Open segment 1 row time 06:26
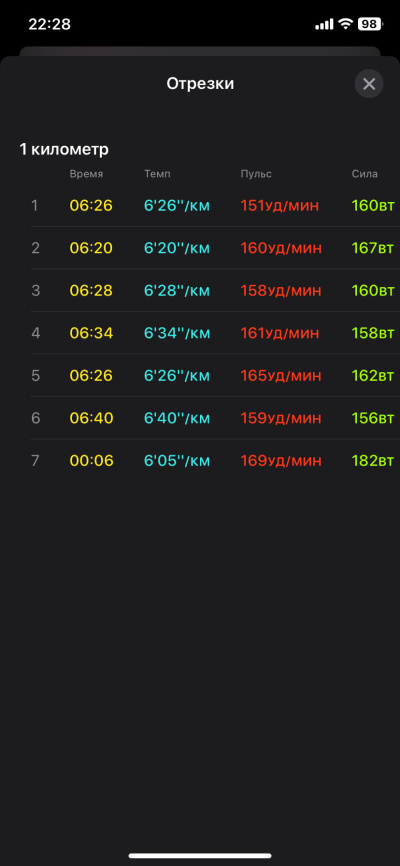This screenshot has width=400, height=866. [91, 205]
